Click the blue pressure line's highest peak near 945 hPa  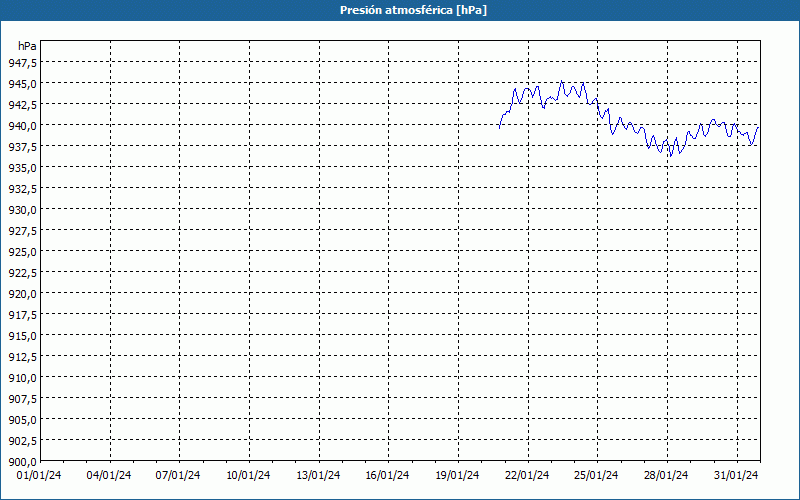(561, 81)
